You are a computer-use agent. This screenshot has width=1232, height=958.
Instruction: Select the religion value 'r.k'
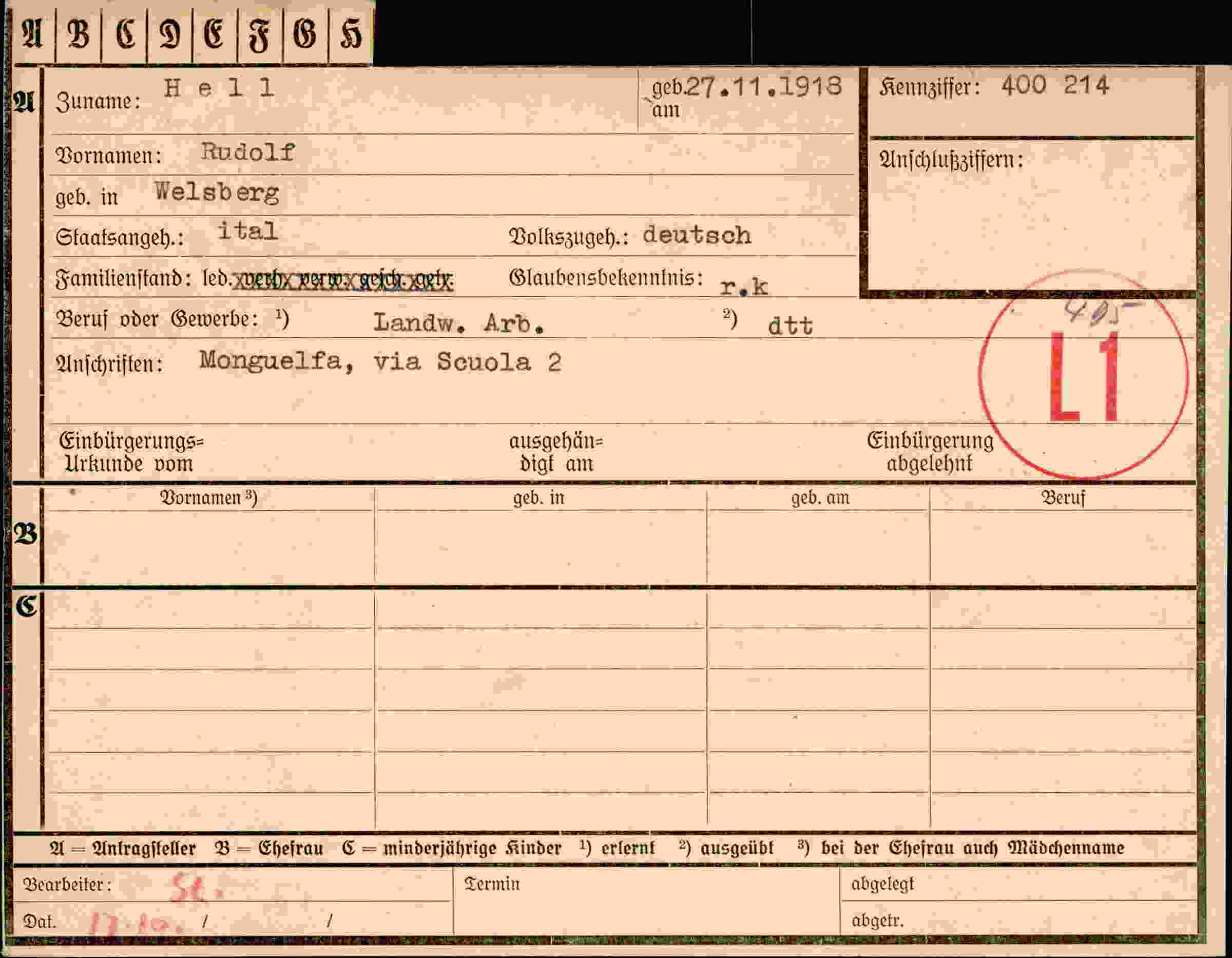click(744, 287)
